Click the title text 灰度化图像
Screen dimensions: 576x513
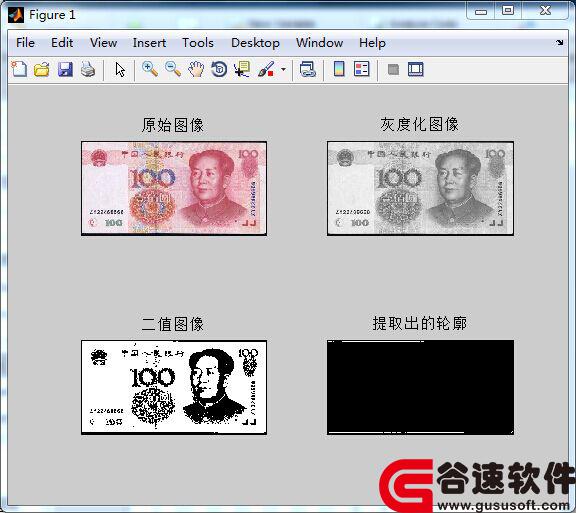click(x=420, y=124)
